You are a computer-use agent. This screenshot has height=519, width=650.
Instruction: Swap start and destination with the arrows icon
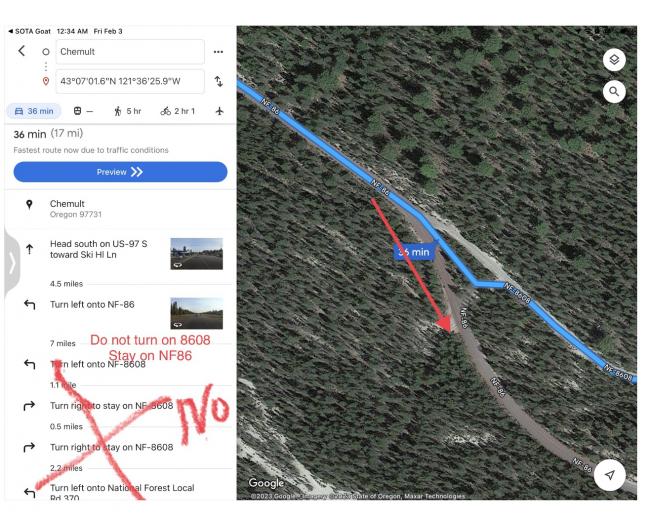(218, 81)
